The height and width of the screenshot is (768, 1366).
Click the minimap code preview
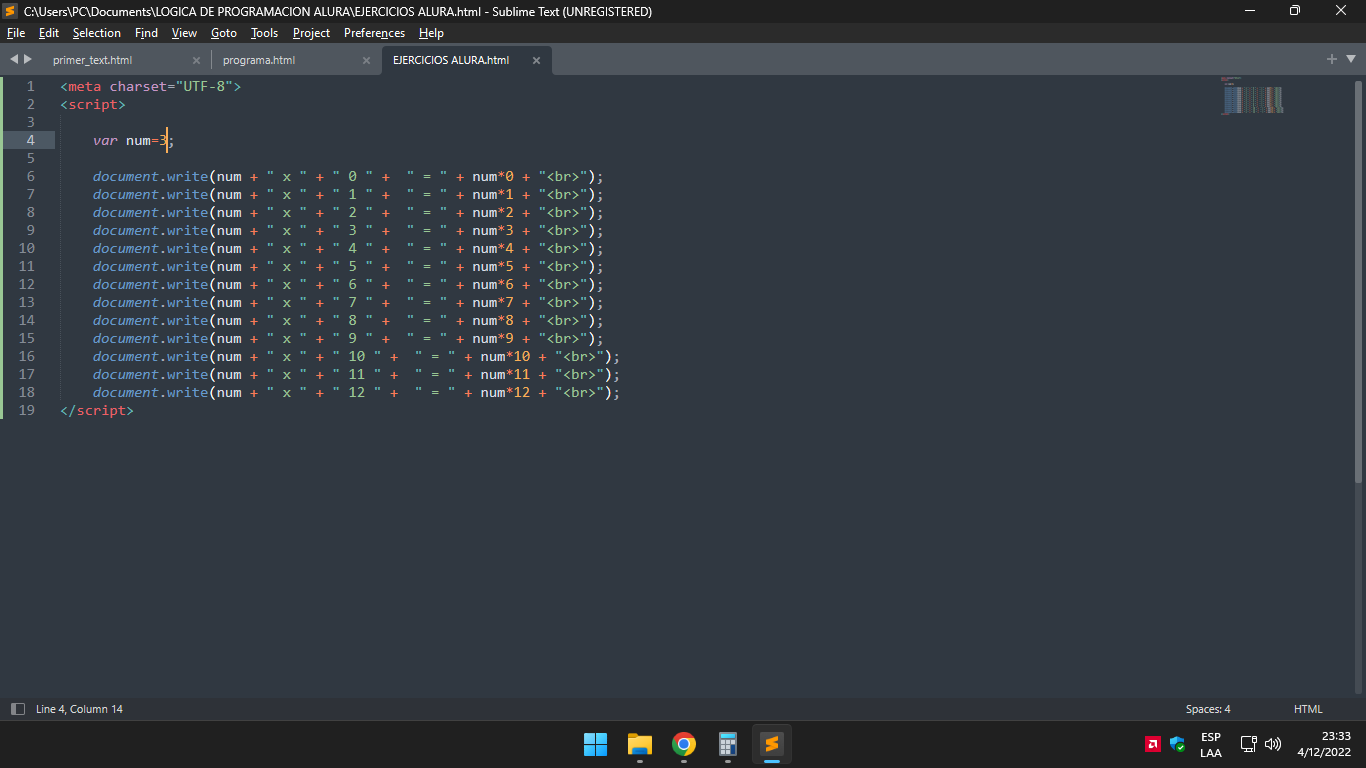pos(1252,96)
